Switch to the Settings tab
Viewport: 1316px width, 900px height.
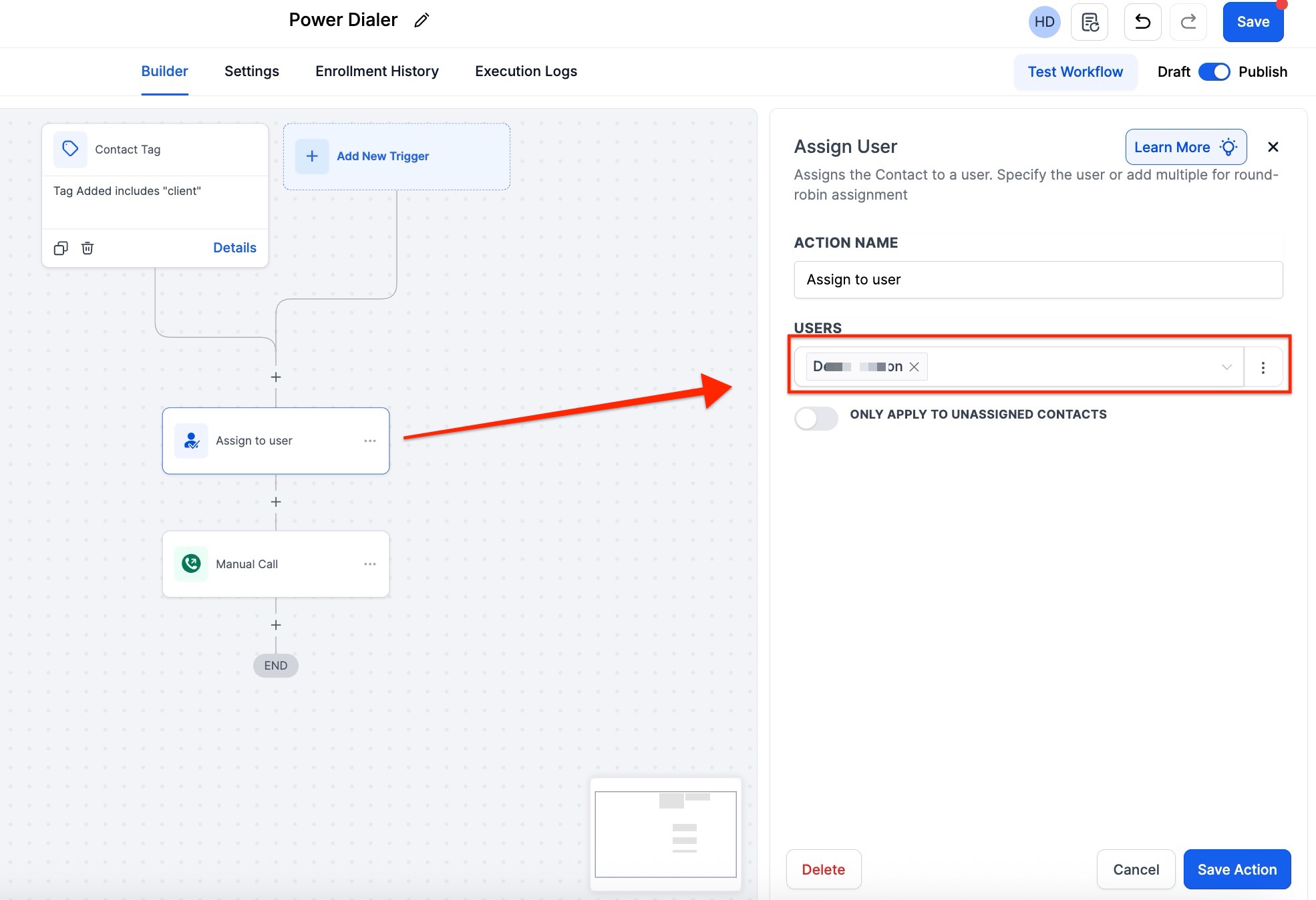251,71
